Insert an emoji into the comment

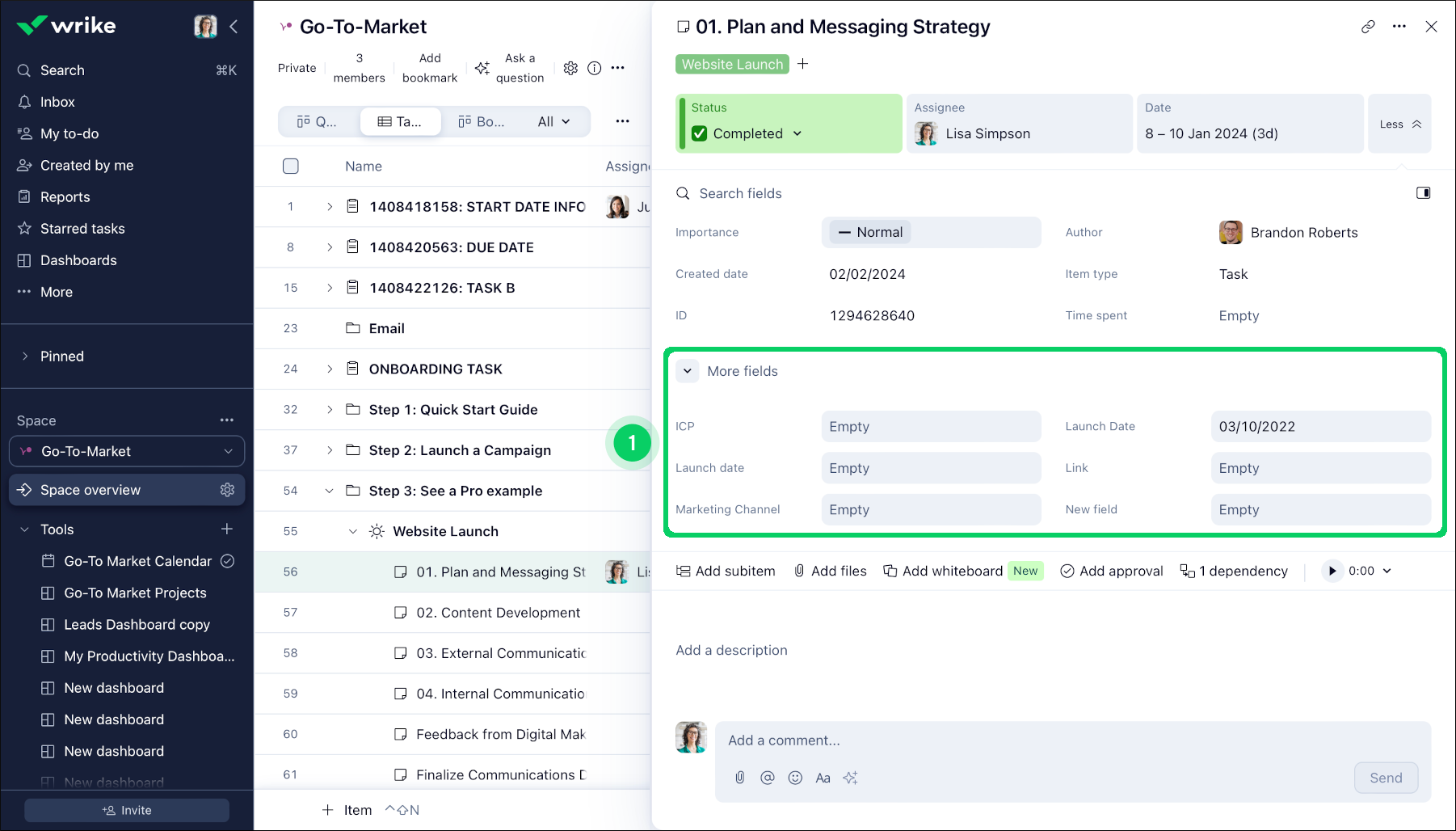click(795, 778)
